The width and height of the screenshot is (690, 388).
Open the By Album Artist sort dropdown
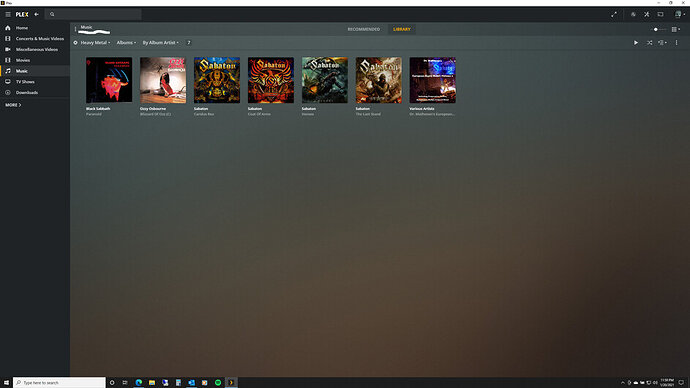[161, 43]
